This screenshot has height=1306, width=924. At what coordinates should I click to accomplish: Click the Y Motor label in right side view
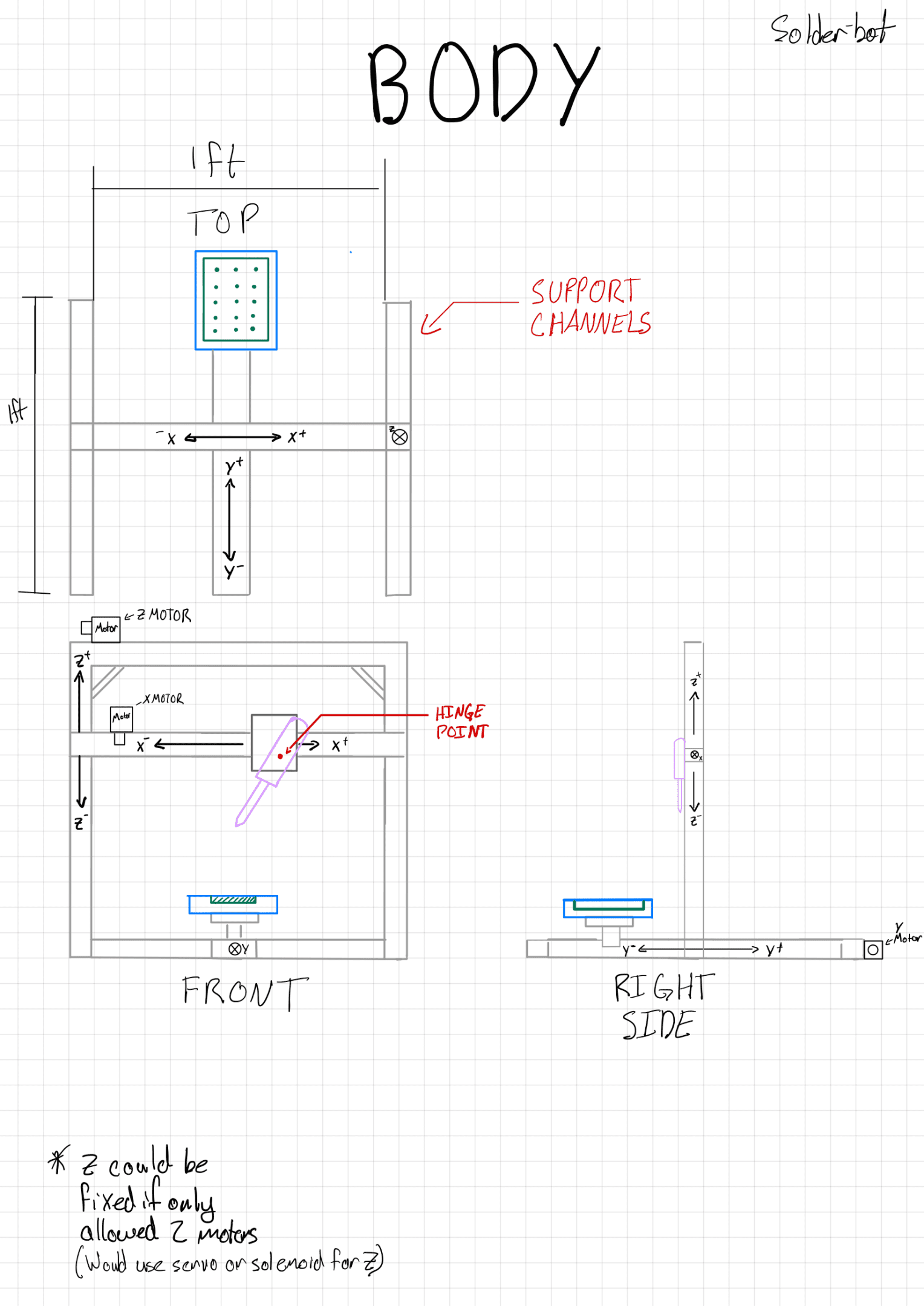coord(906,934)
